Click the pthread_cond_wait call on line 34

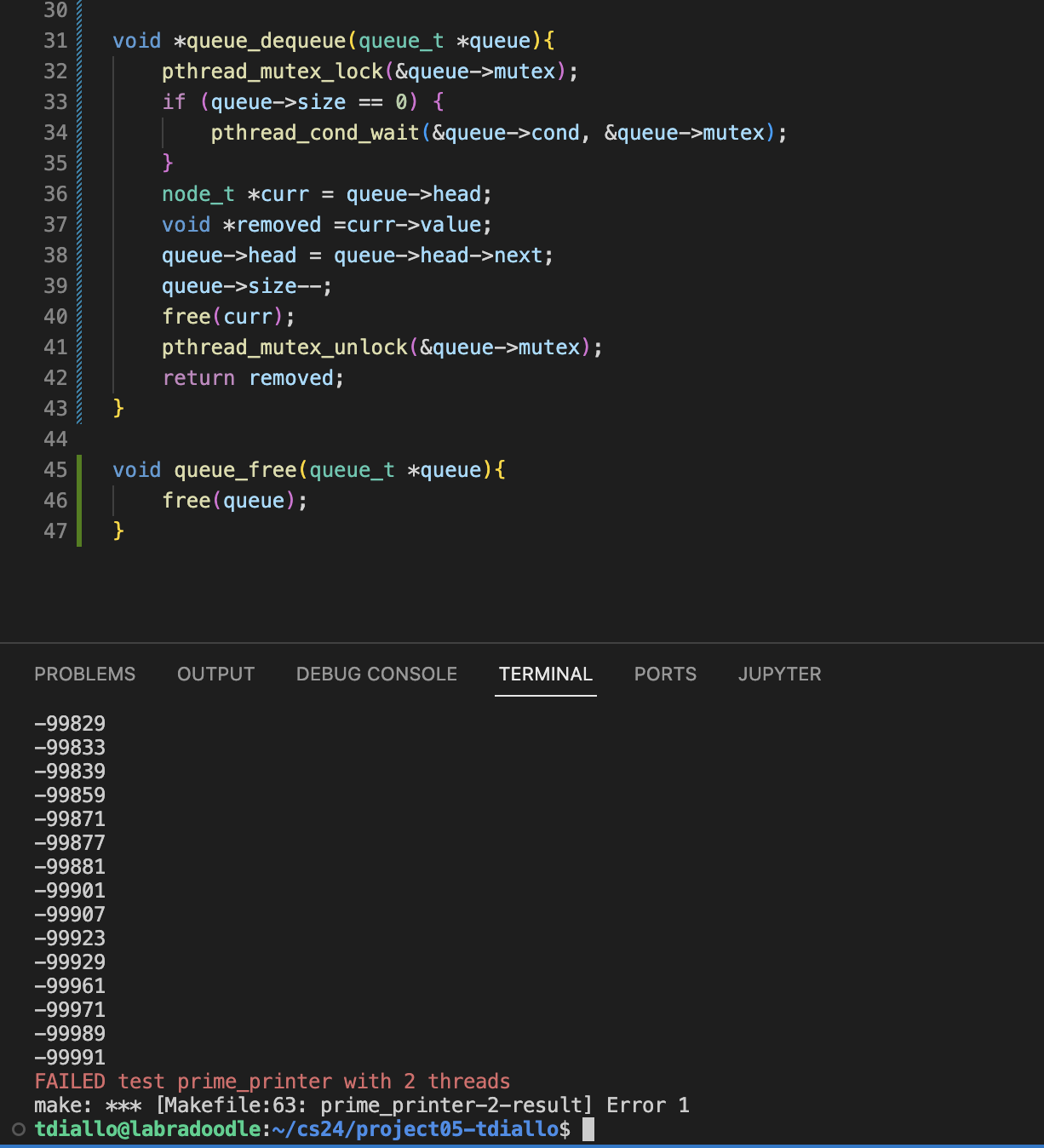(315, 133)
